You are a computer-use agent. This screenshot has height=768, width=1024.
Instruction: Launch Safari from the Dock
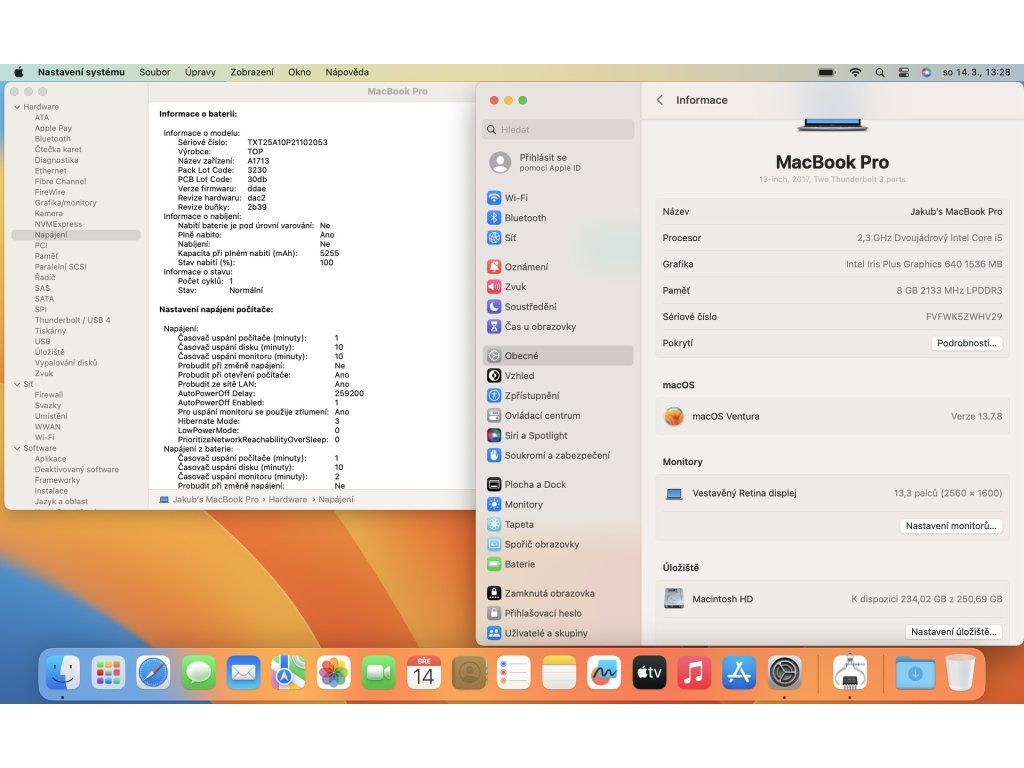point(153,673)
